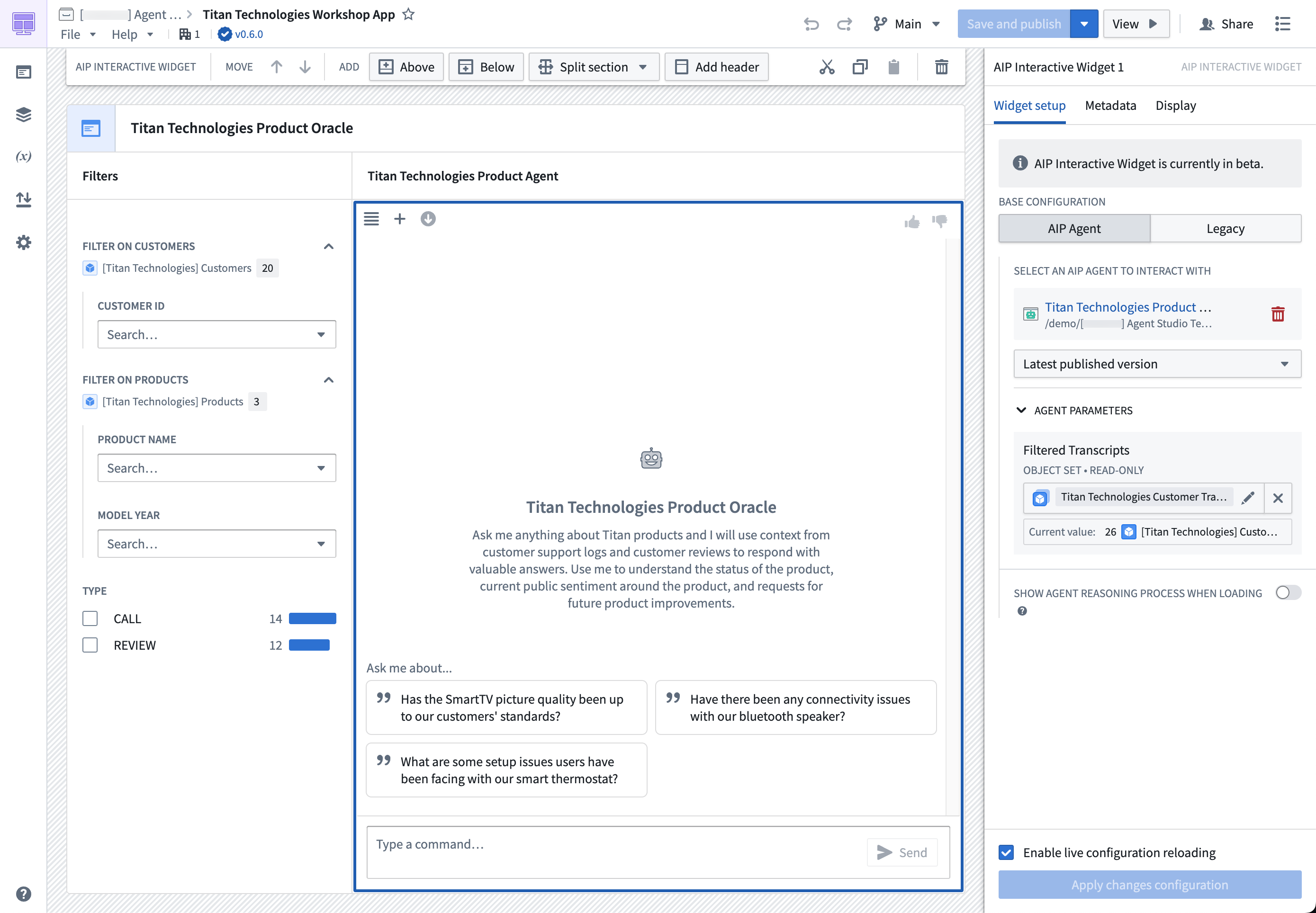Switch to Display tab
The height and width of the screenshot is (913, 1316).
(x=1175, y=105)
